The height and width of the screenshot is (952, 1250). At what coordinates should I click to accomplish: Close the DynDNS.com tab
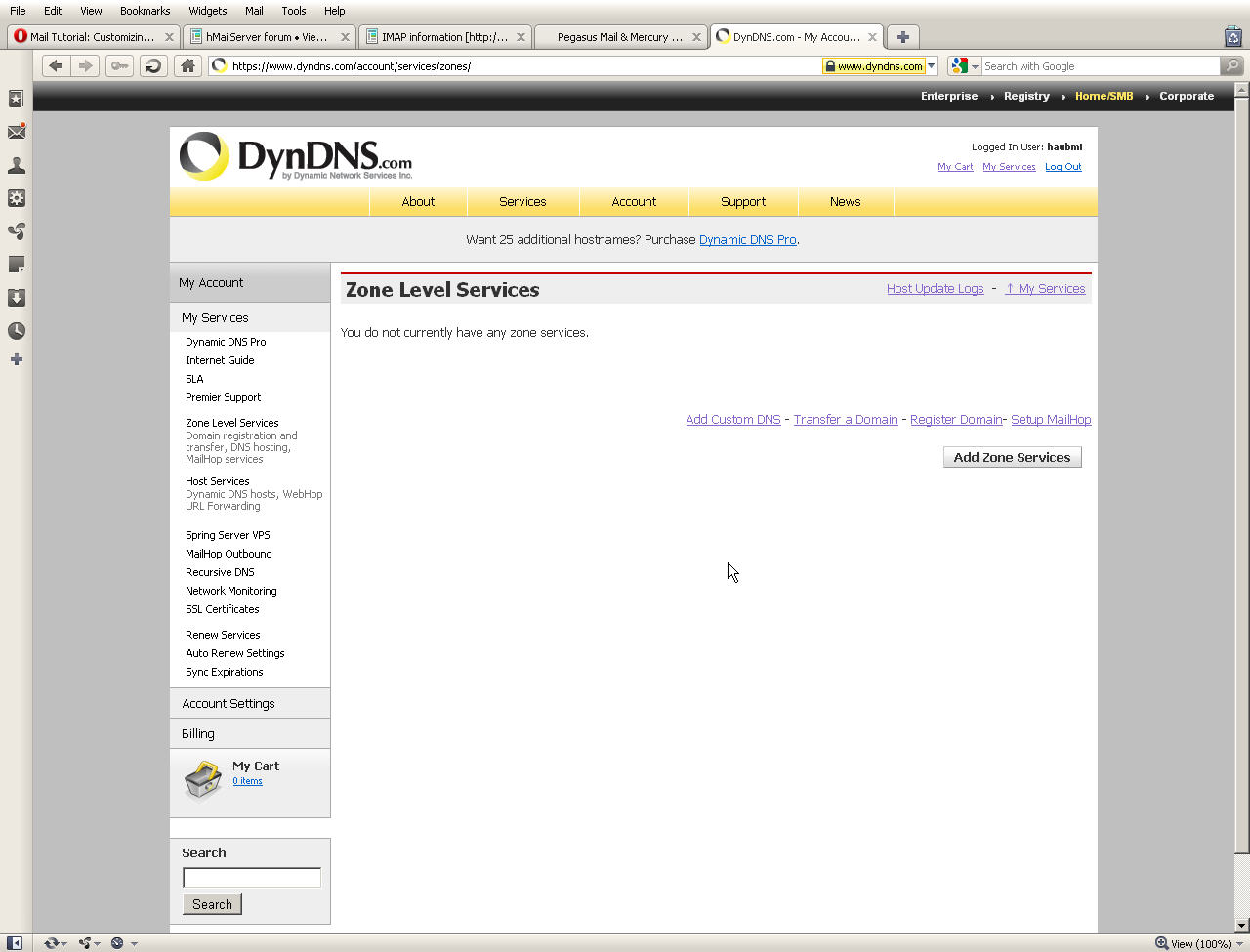click(x=872, y=37)
